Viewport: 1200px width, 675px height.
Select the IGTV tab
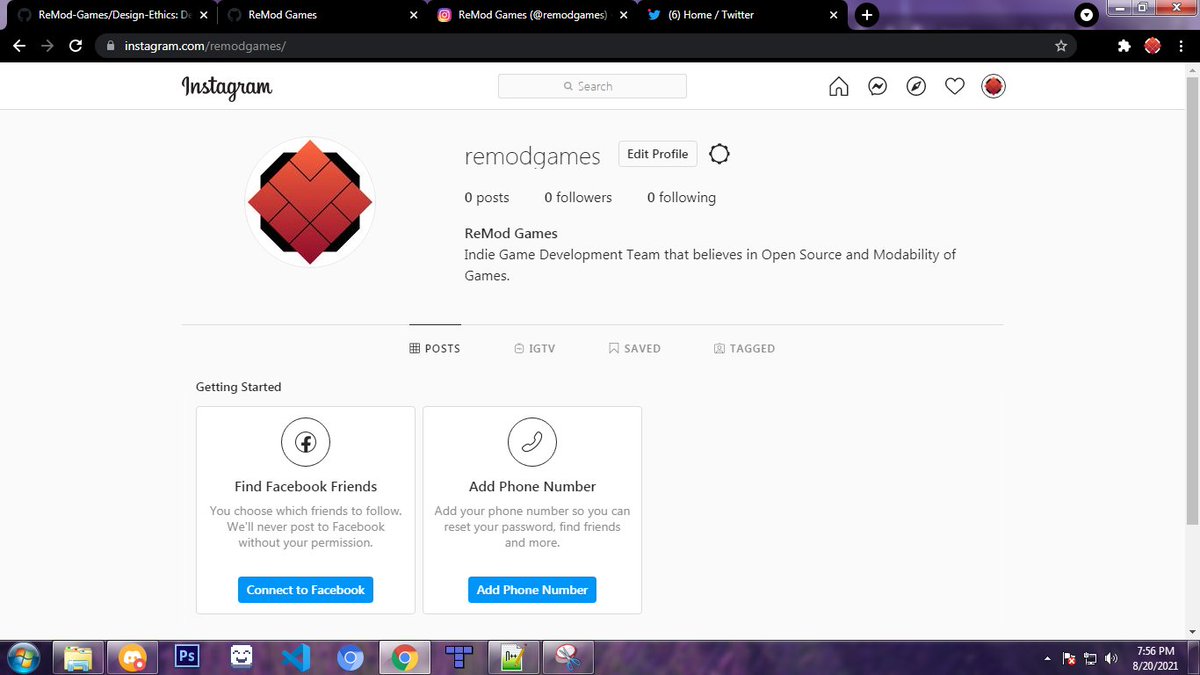(x=535, y=348)
